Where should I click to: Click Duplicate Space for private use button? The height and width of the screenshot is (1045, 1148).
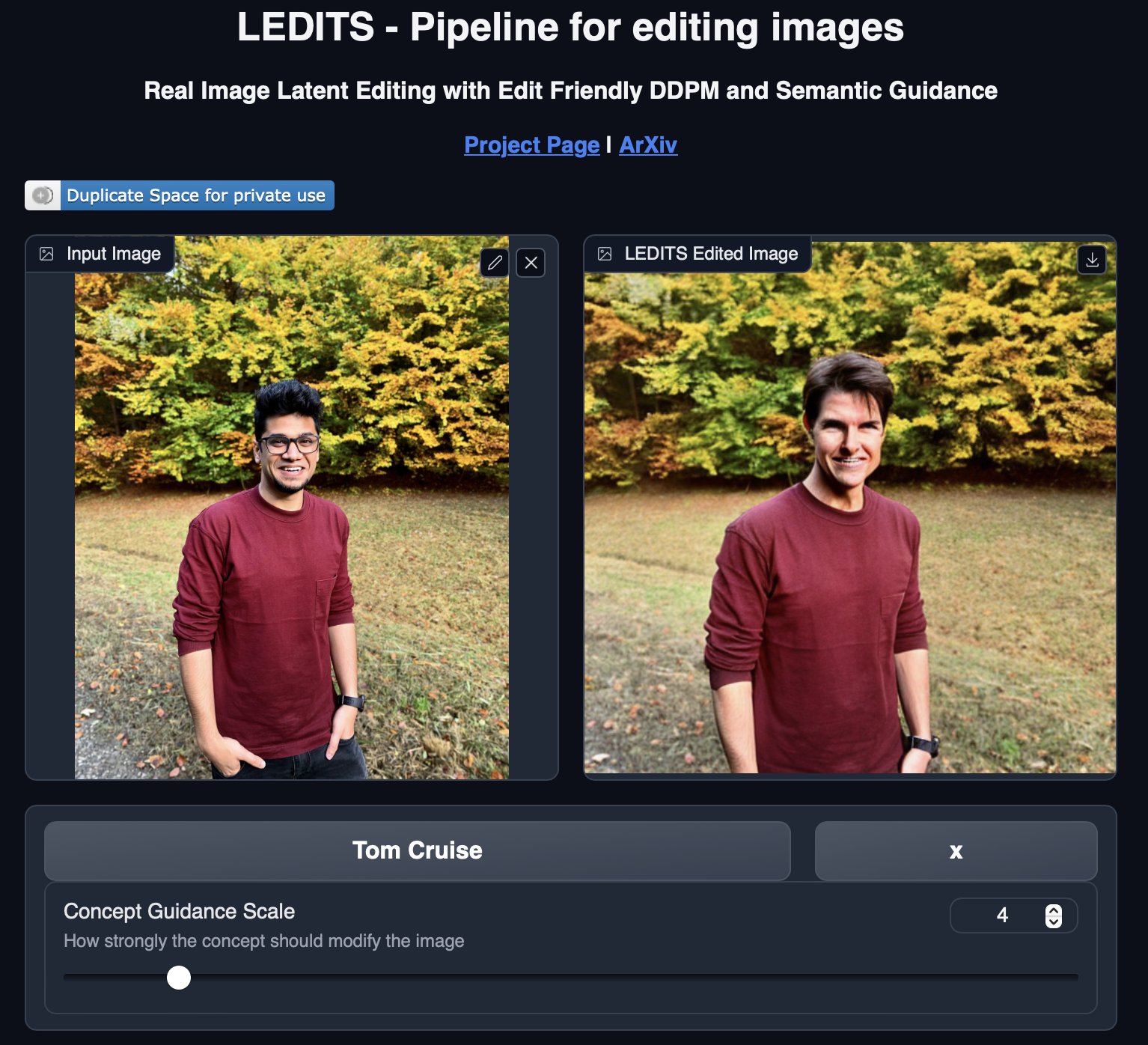180,195
